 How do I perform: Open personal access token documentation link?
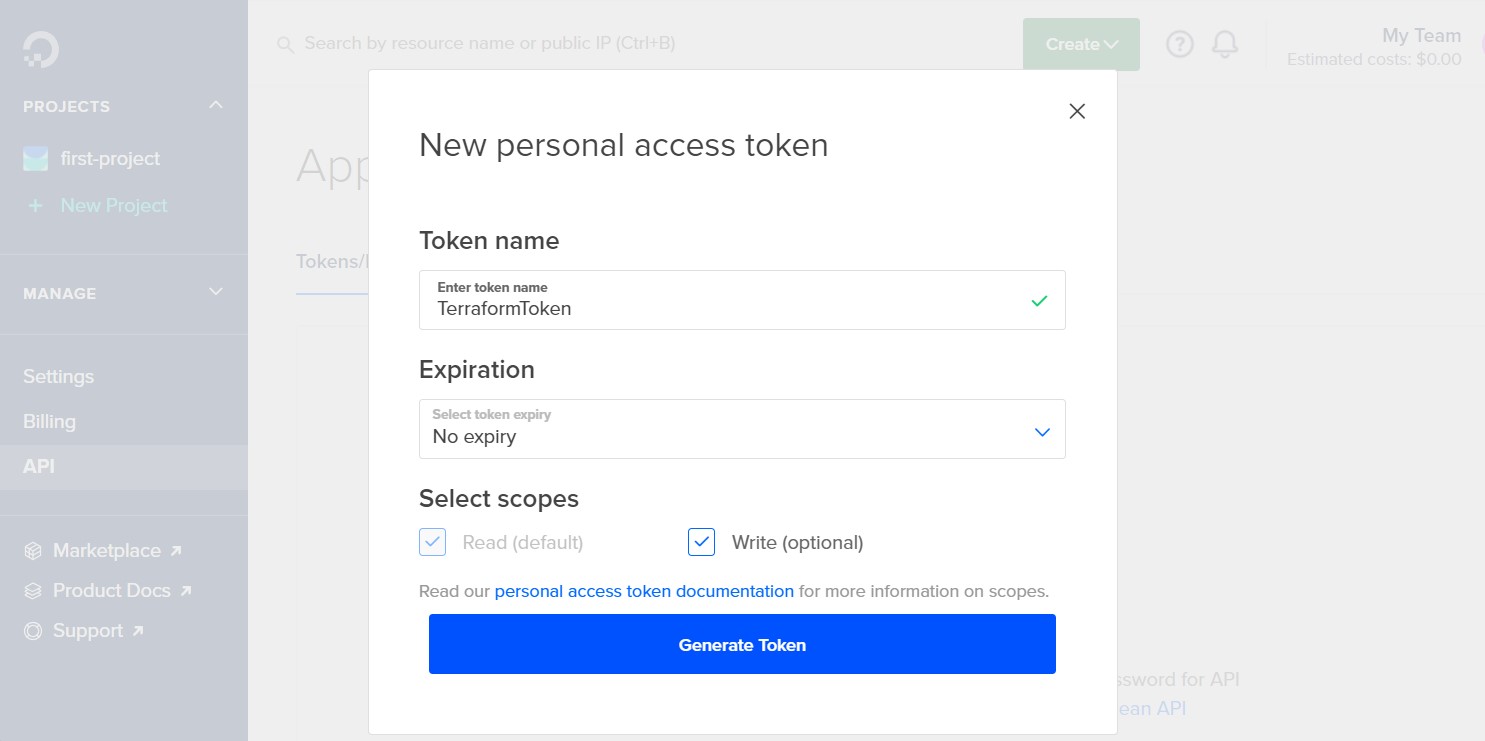[x=644, y=591]
